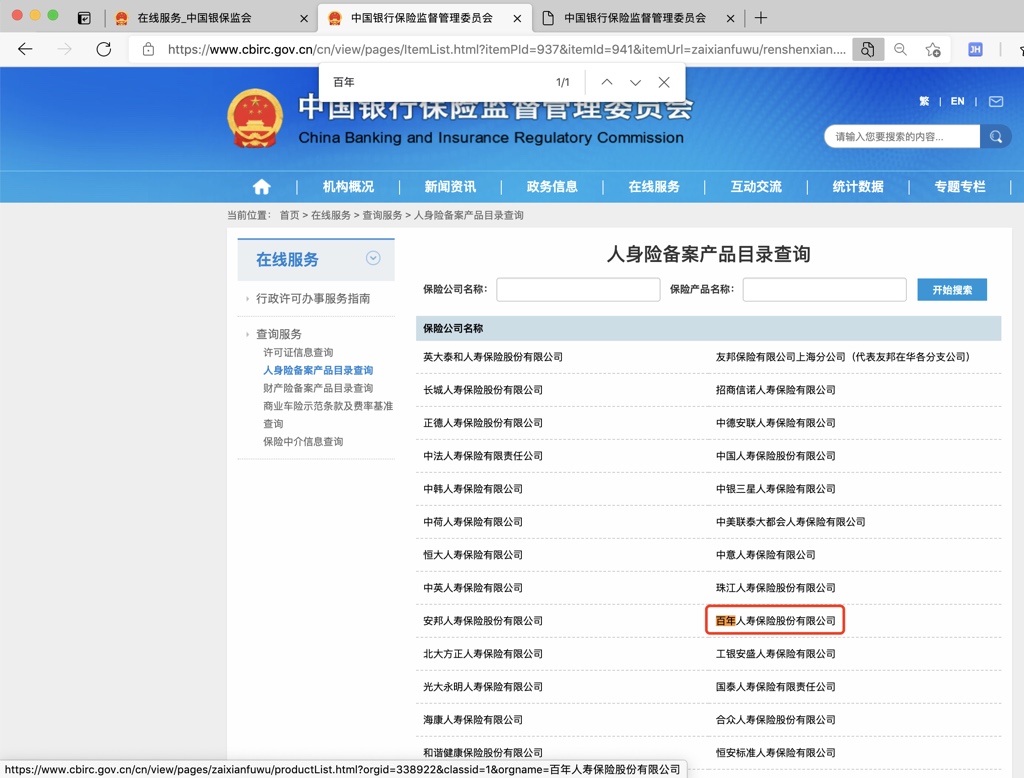Screen dimensions: 1024x778
Task: Switch to English with the EN link
Action: pos(957,101)
